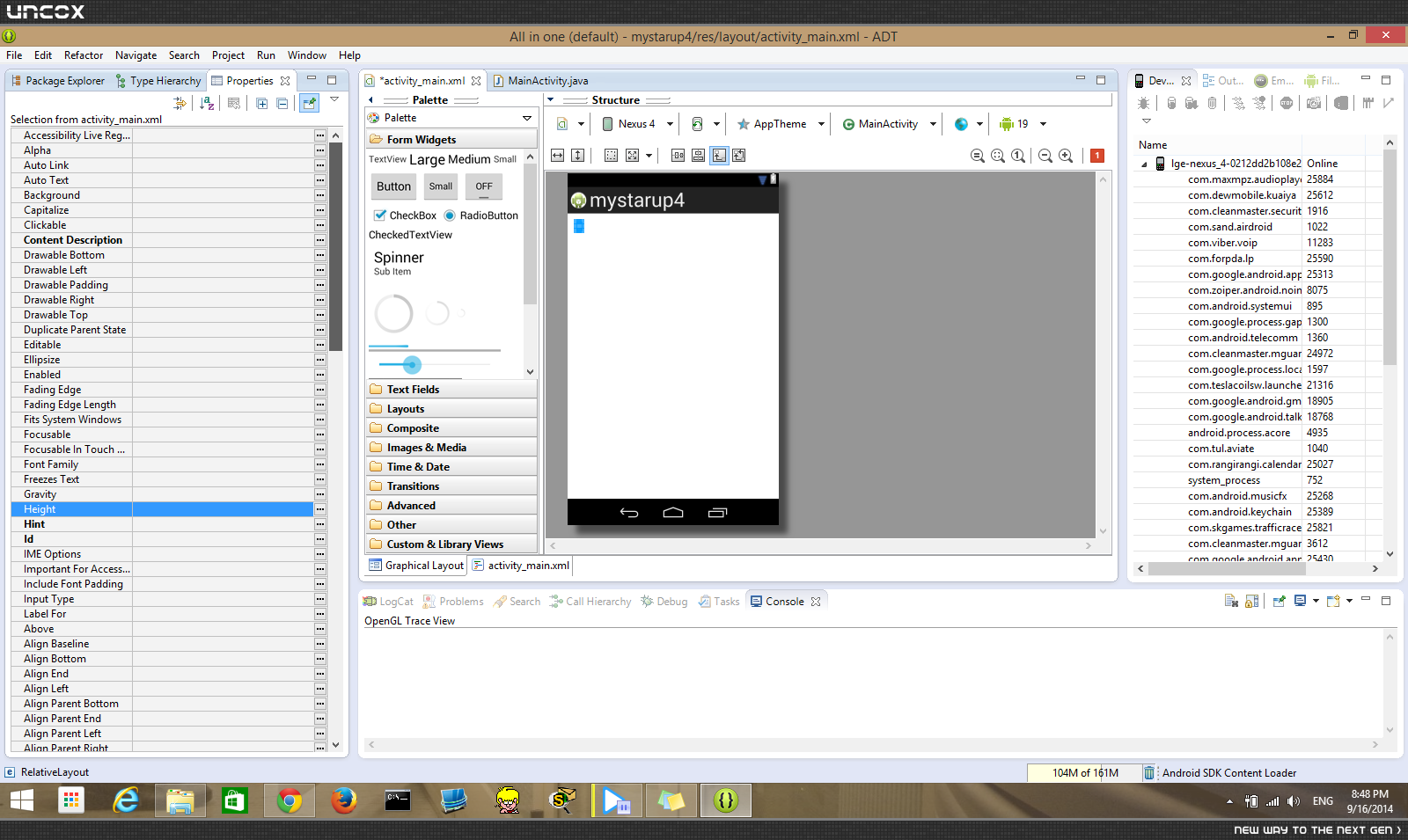1408x840 pixels.
Task: Switch to the activity_main.xml source tab
Action: (x=521, y=566)
